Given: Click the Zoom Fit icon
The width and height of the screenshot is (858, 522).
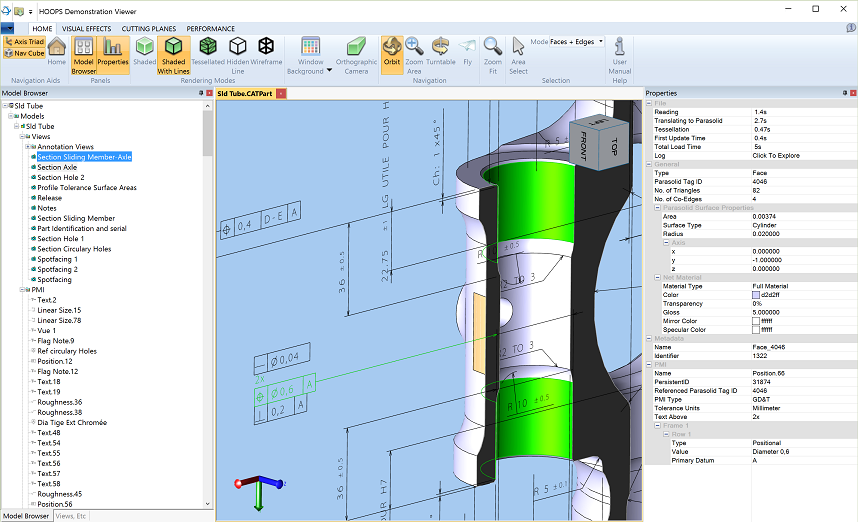Looking at the screenshot, I should (492, 50).
